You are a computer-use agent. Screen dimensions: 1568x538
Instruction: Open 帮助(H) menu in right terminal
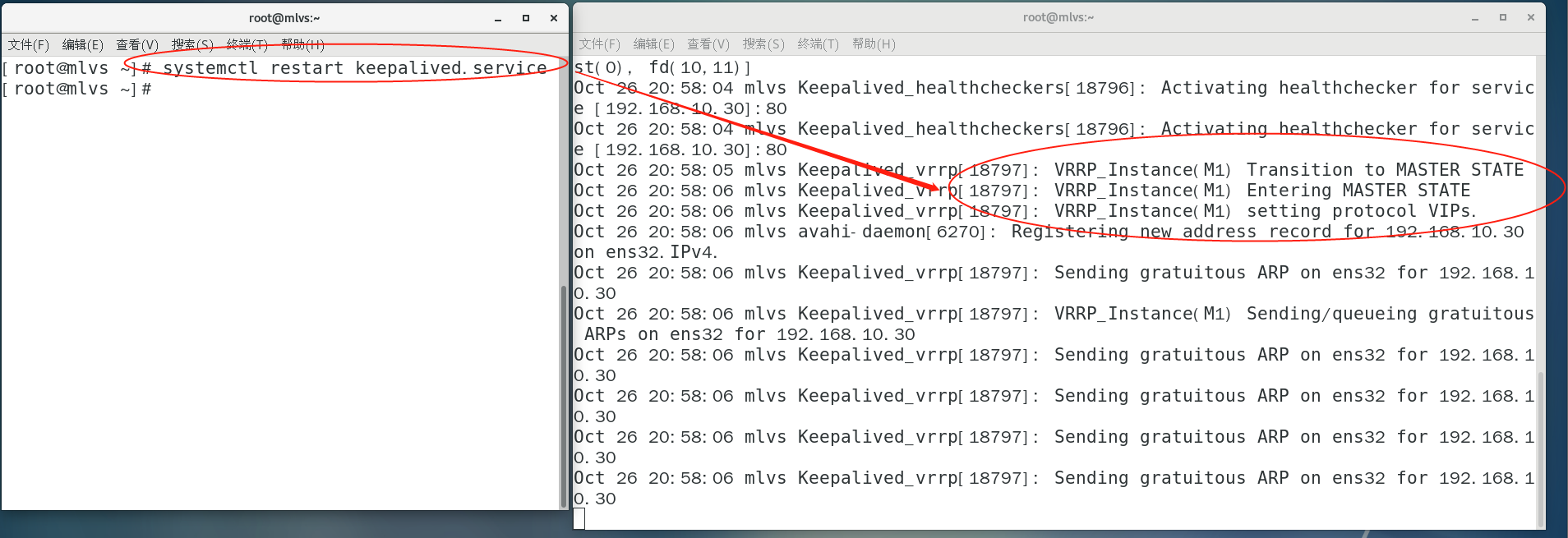point(874,44)
